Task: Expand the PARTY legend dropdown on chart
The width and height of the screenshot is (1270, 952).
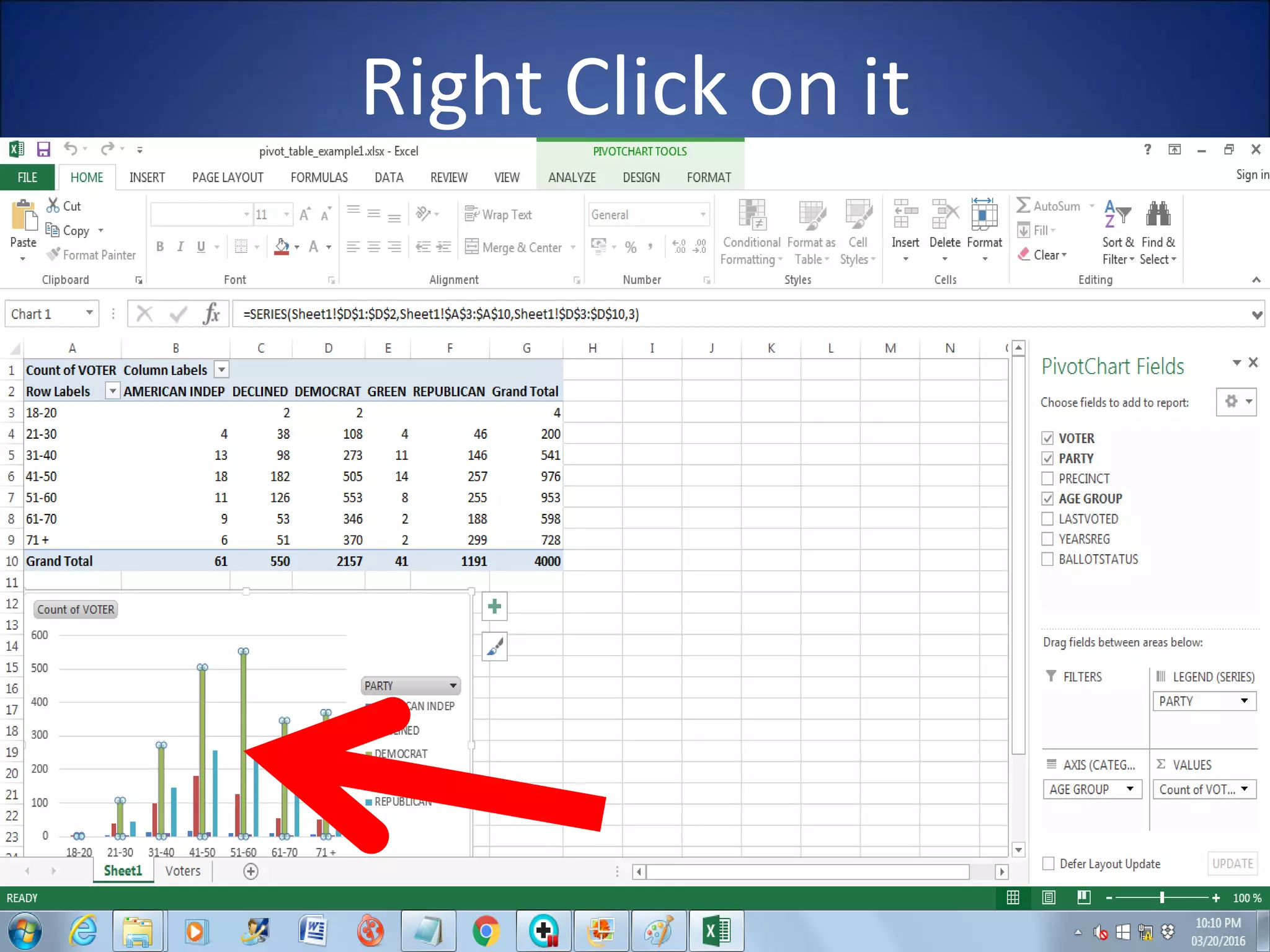Action: [x=453, y=685]
